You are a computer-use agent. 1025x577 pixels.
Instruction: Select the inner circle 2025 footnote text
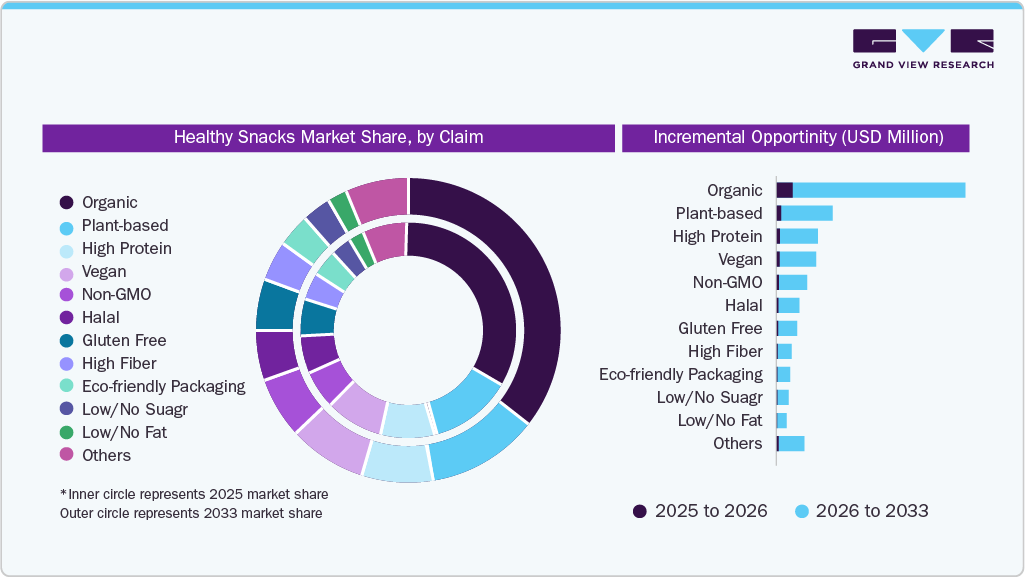tap(194, 494)
